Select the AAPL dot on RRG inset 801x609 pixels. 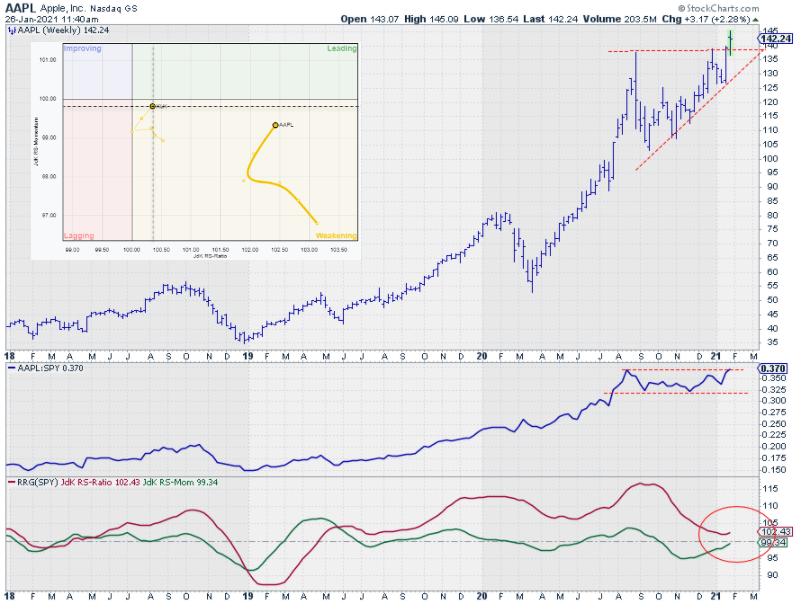point(275,125)
